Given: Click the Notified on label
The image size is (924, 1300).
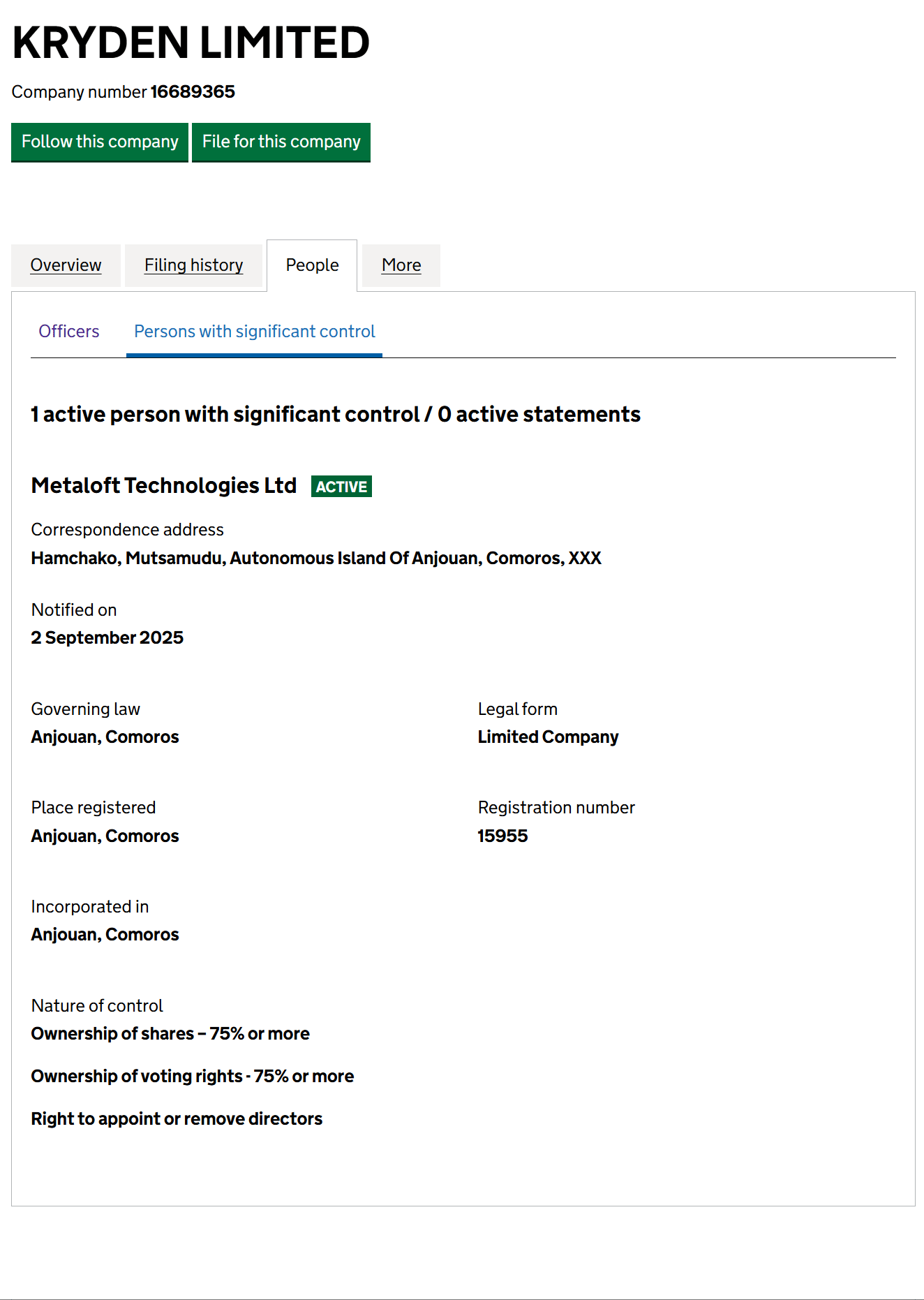Looking at the screenshot, I should pyautogui.click(x=74, y=610).
